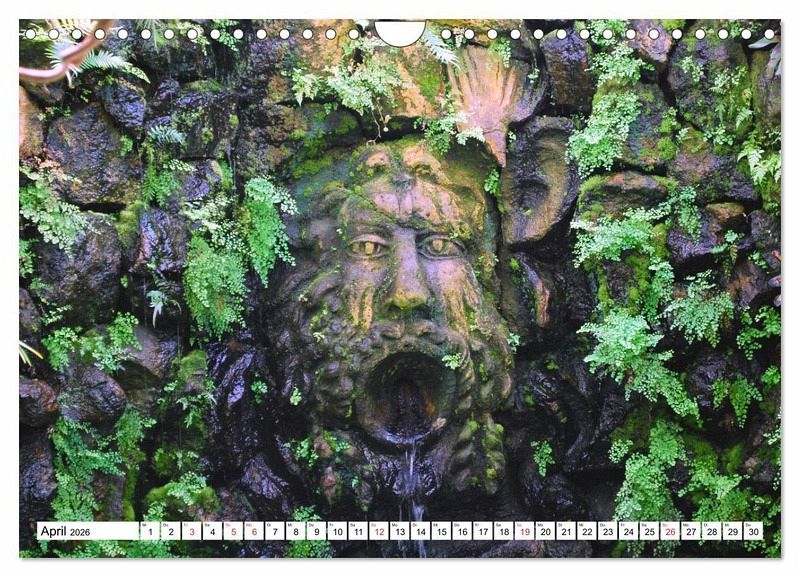Select day 15 on the calendar
Screen dimensions: 800x577
pyautogui.click(x=441, y=531)
